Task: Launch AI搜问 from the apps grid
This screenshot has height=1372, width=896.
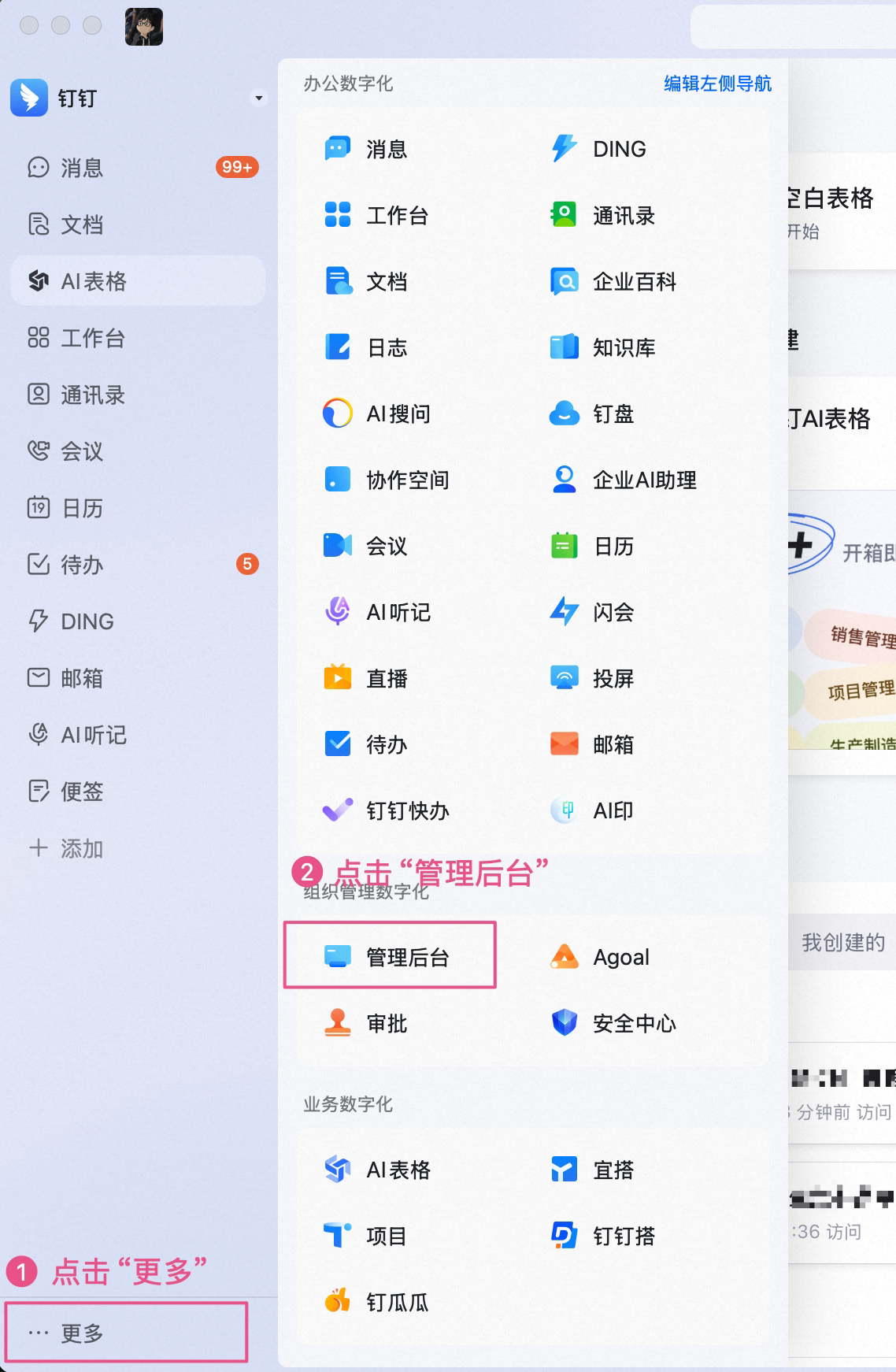Action: point(377,413)
